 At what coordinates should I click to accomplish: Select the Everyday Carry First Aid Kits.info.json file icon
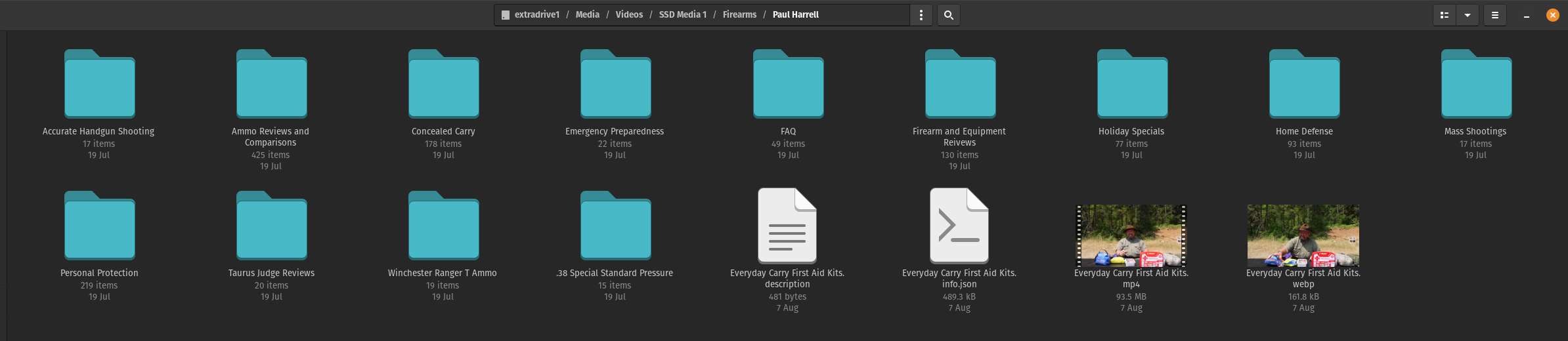pos(959,226)
